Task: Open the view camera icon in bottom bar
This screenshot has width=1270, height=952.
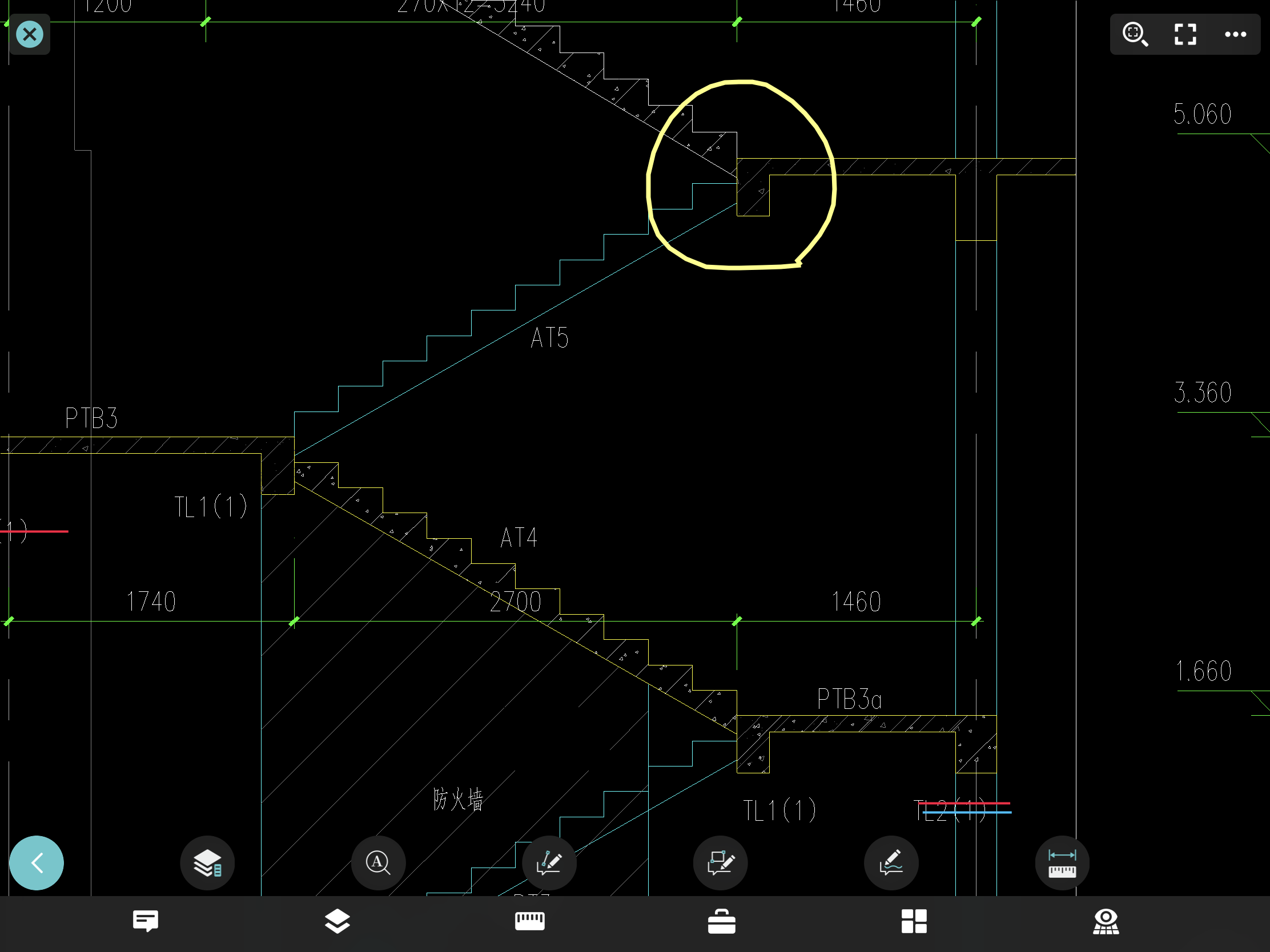Action: pos(1106,921)
